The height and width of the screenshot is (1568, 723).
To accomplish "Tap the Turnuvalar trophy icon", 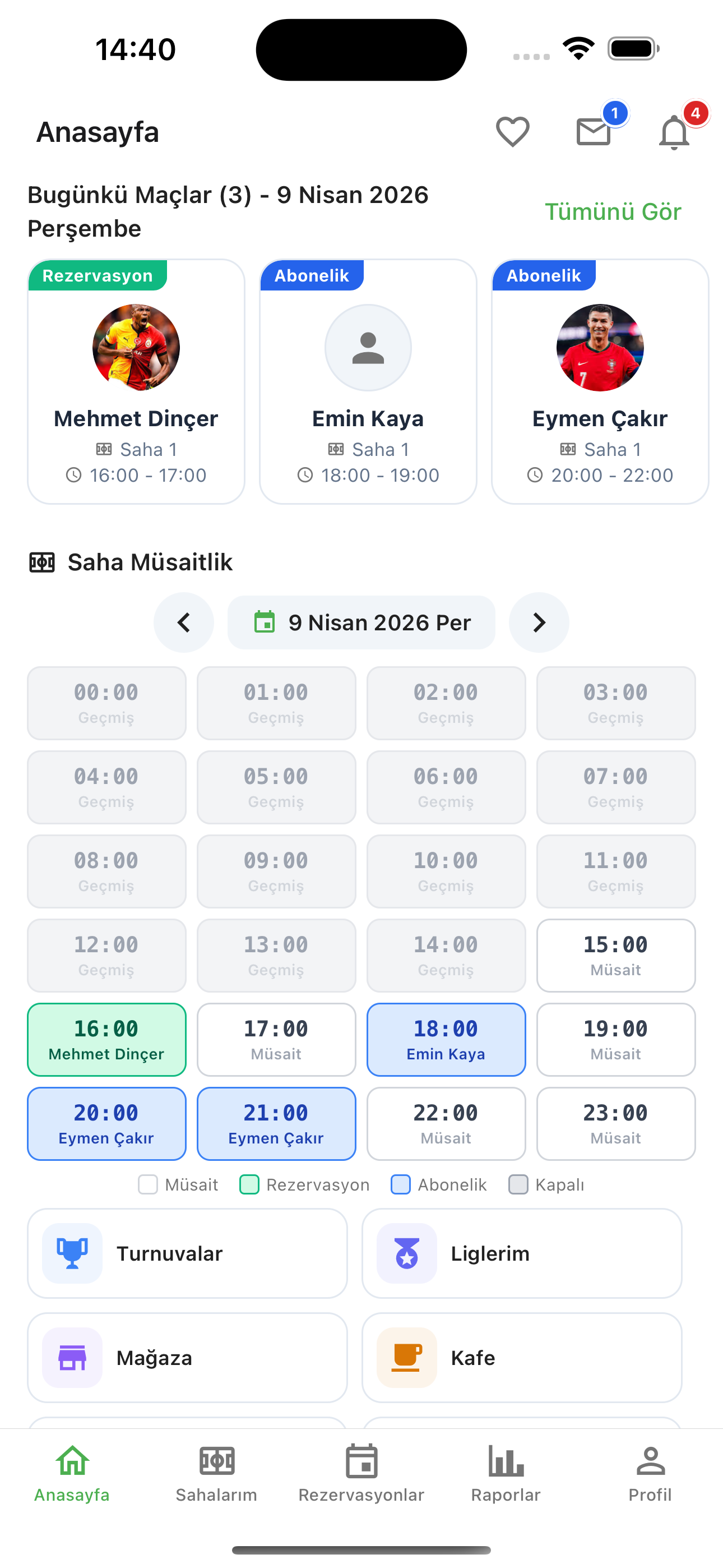I will [72, 1253].
